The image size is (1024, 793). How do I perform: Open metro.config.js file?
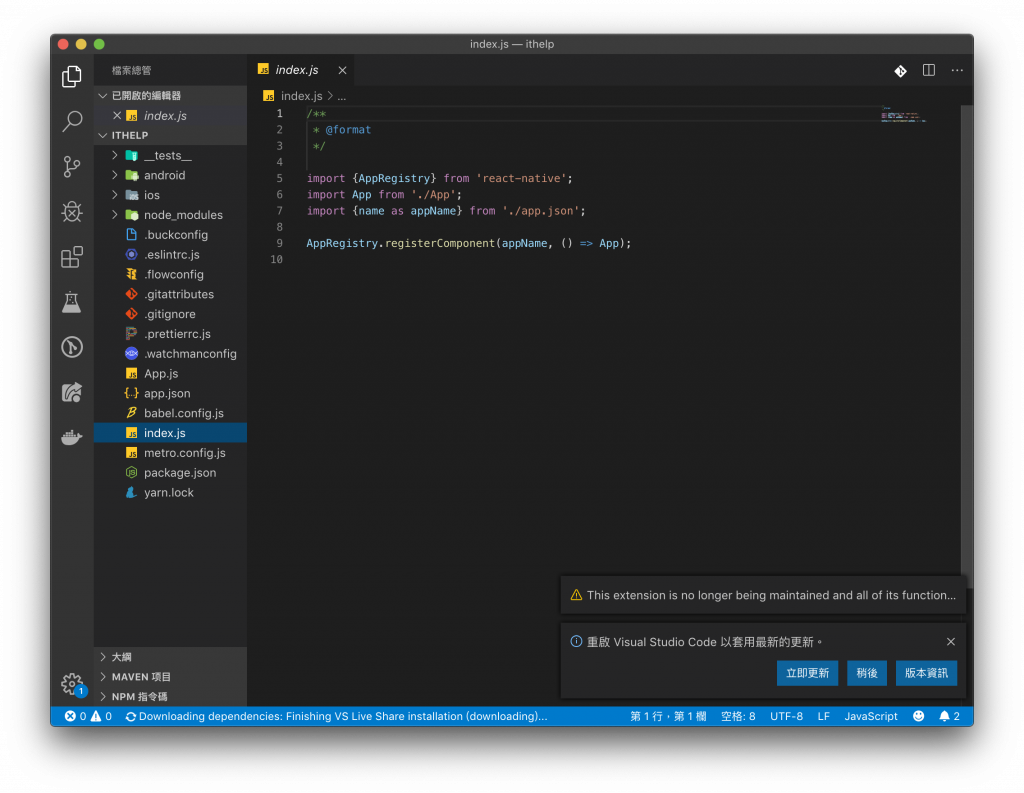[170, 453]
